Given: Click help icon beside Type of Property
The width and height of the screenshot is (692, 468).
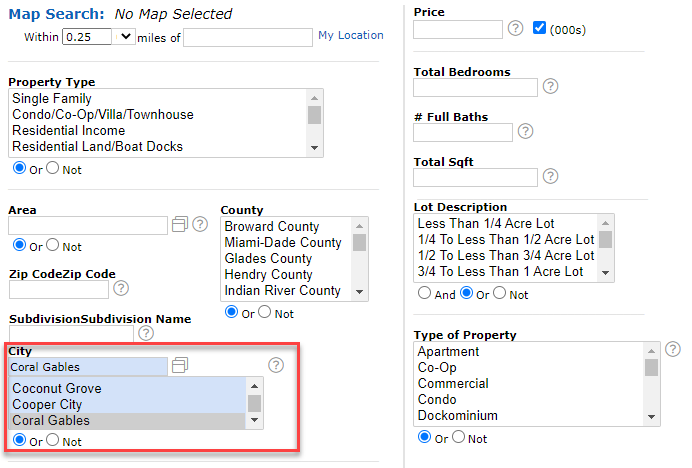Looking at the screenshot, I should [673, 349].
